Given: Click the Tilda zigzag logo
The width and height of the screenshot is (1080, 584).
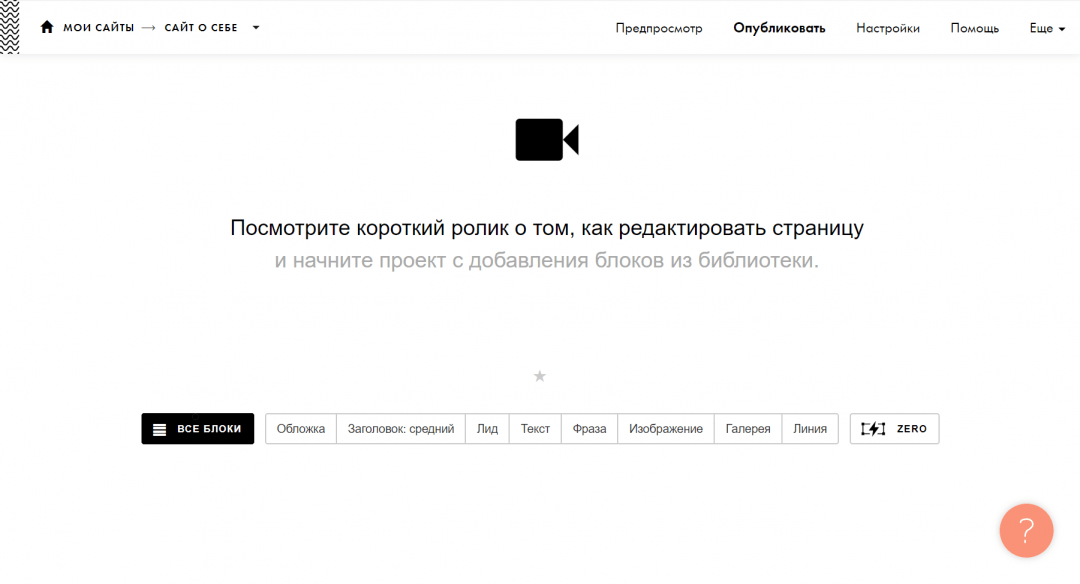Looking at the screenshot, I should pos(9,26).
